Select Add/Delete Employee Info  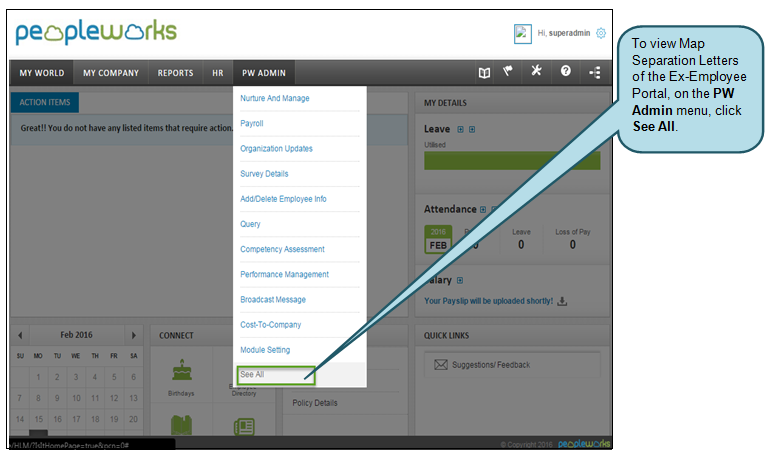pyautogui.click(x=283, y=199)
